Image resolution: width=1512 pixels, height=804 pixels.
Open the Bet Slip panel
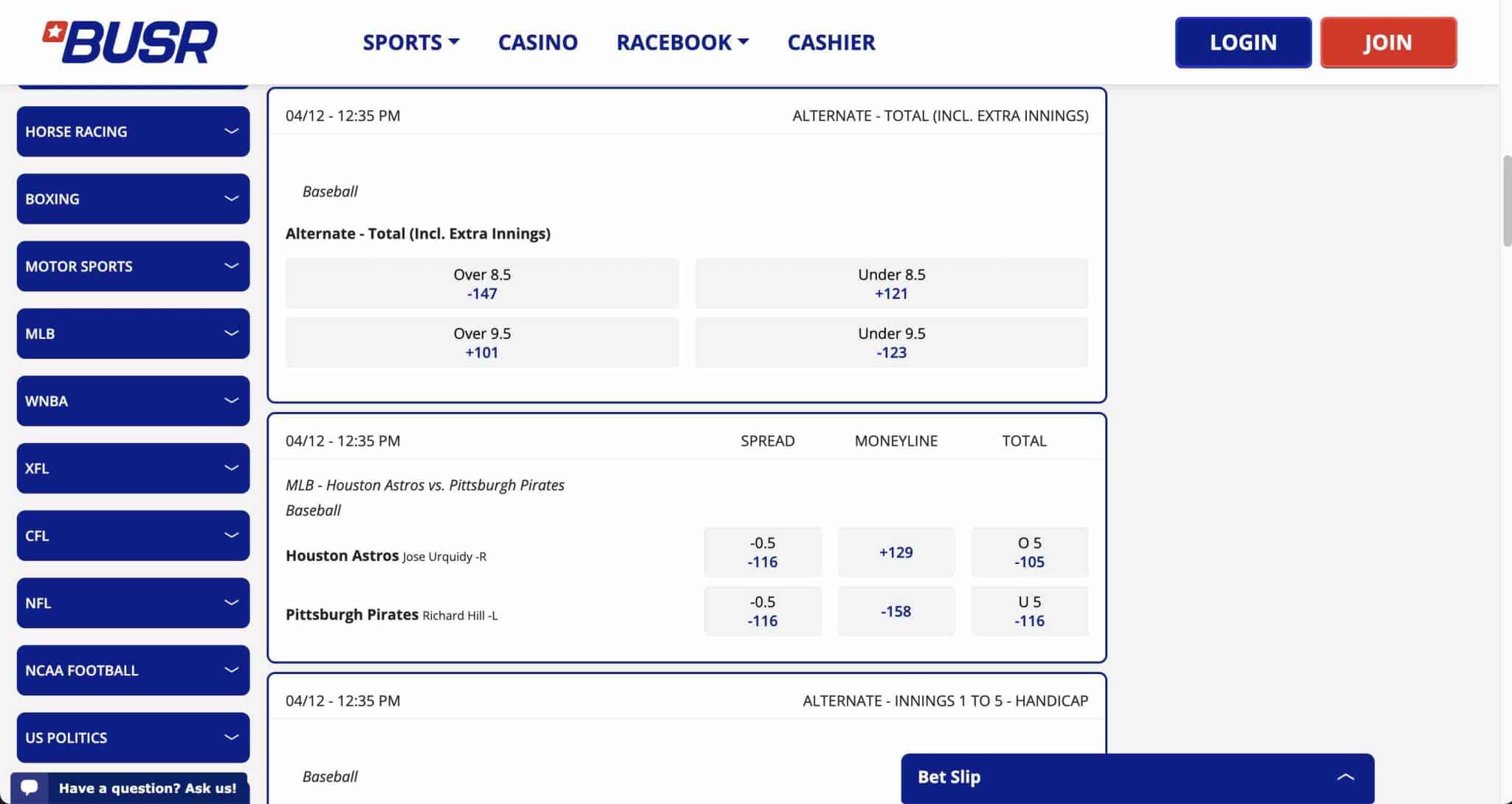[x=1137, y=778]
